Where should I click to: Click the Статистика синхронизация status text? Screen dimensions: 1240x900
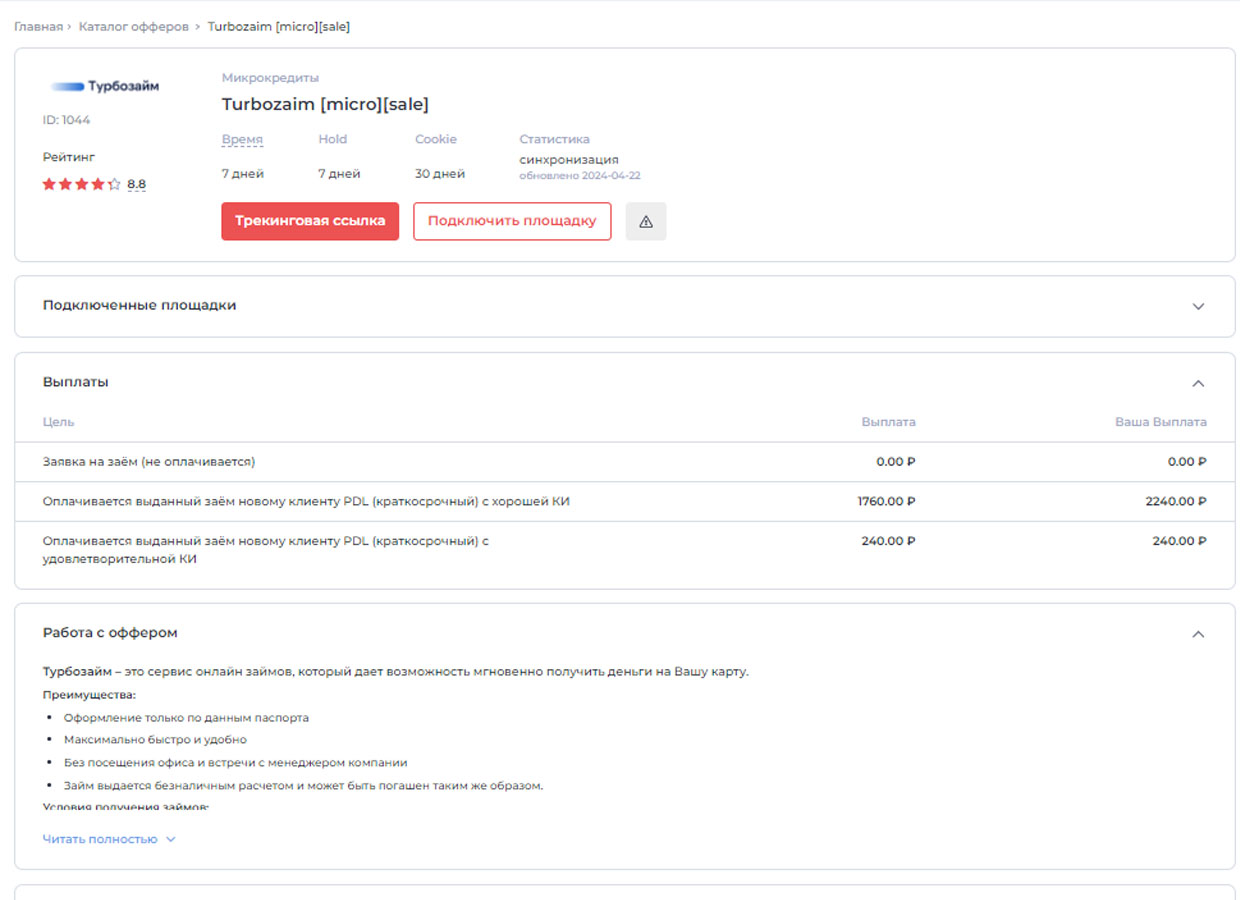coord(568,159)
